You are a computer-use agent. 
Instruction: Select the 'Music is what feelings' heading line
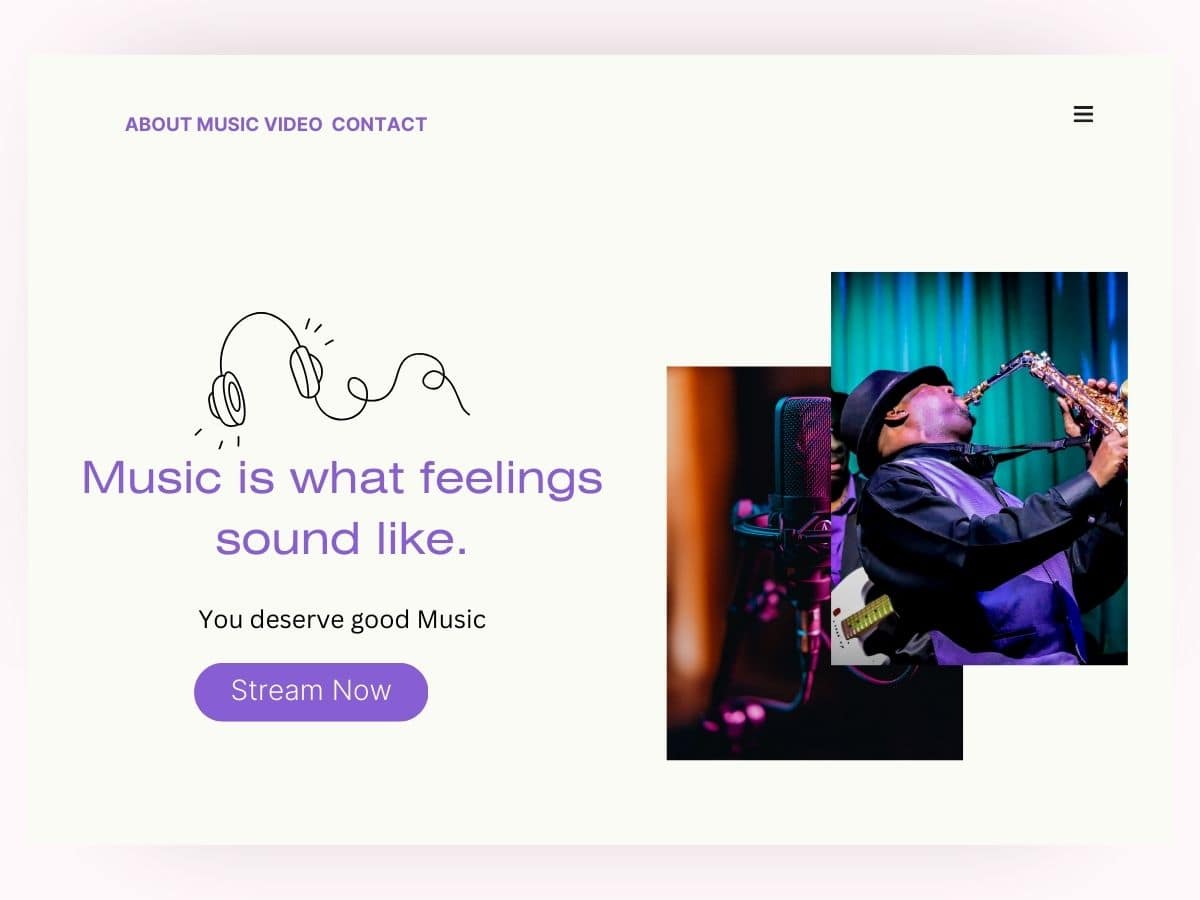click(342, 476)
